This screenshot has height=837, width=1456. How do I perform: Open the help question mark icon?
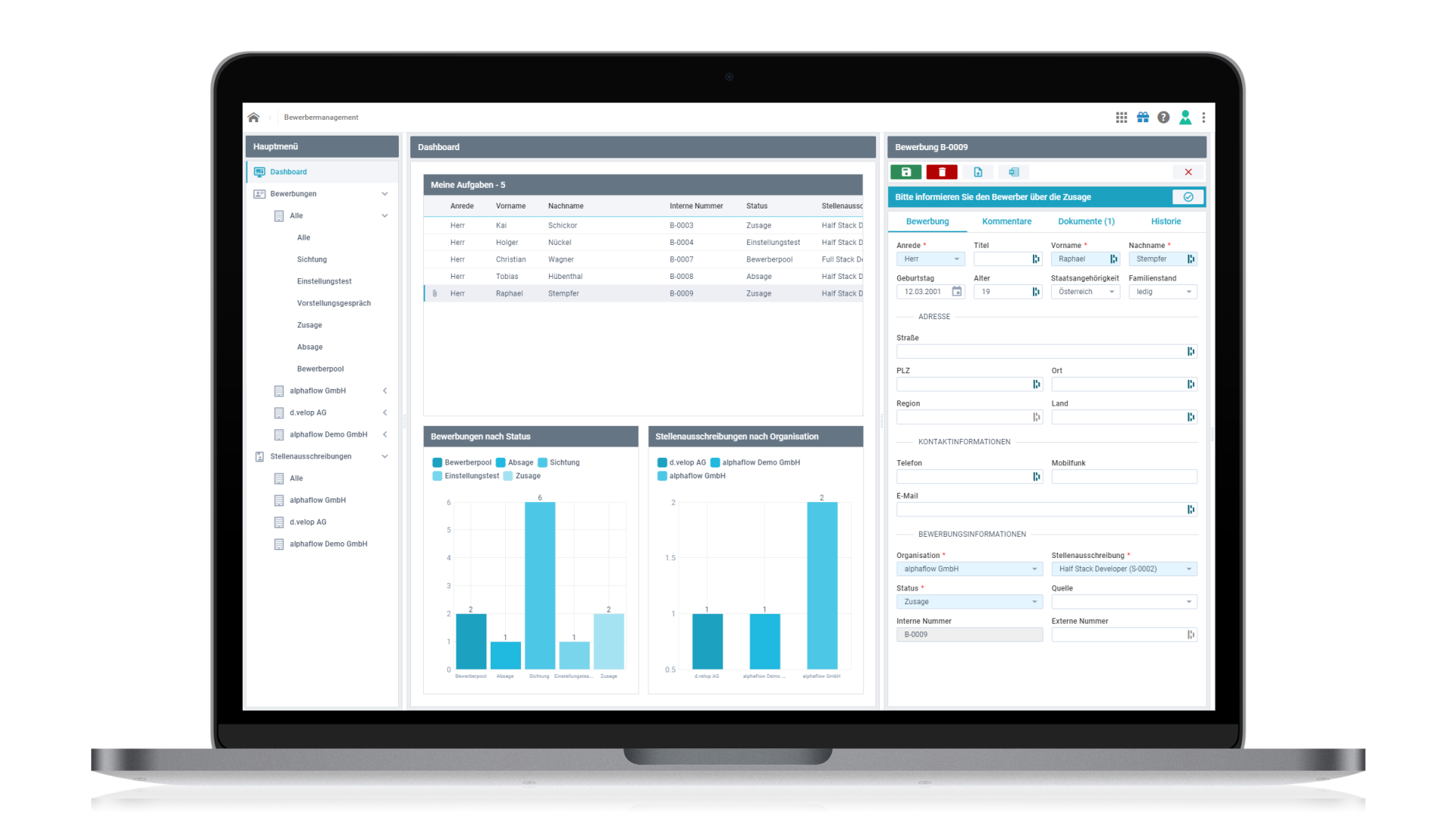(1164, 118)
